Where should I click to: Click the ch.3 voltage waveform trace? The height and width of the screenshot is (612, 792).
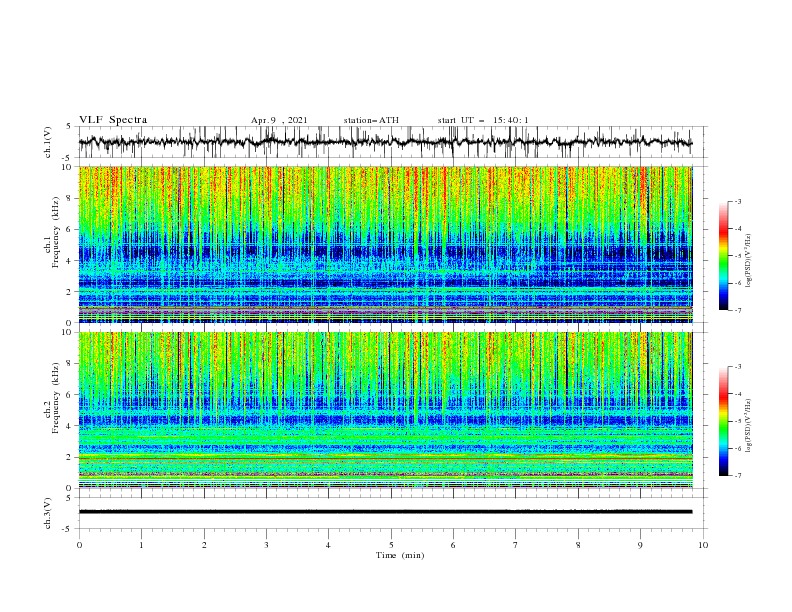coord(385,512)
